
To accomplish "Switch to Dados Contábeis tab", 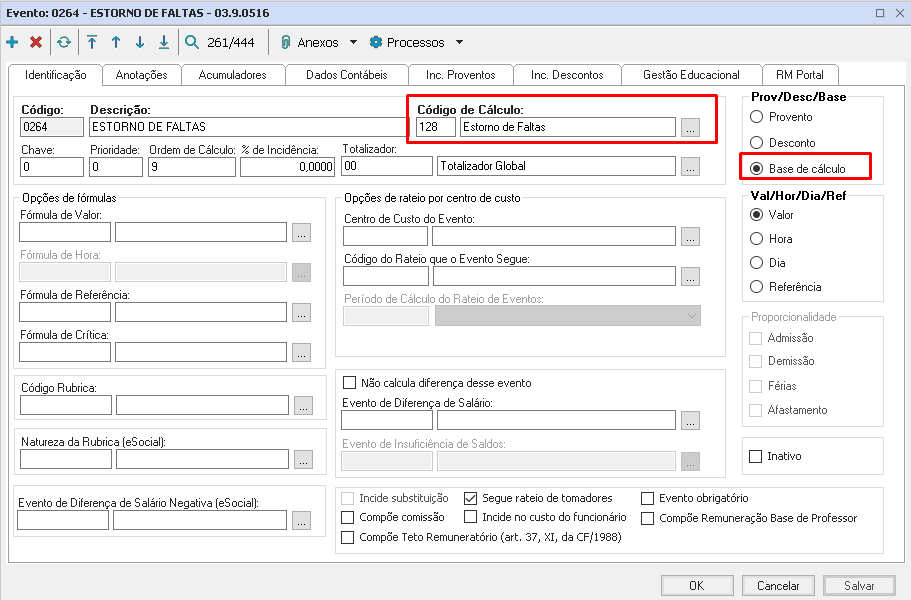I will [x=347, y=75].
